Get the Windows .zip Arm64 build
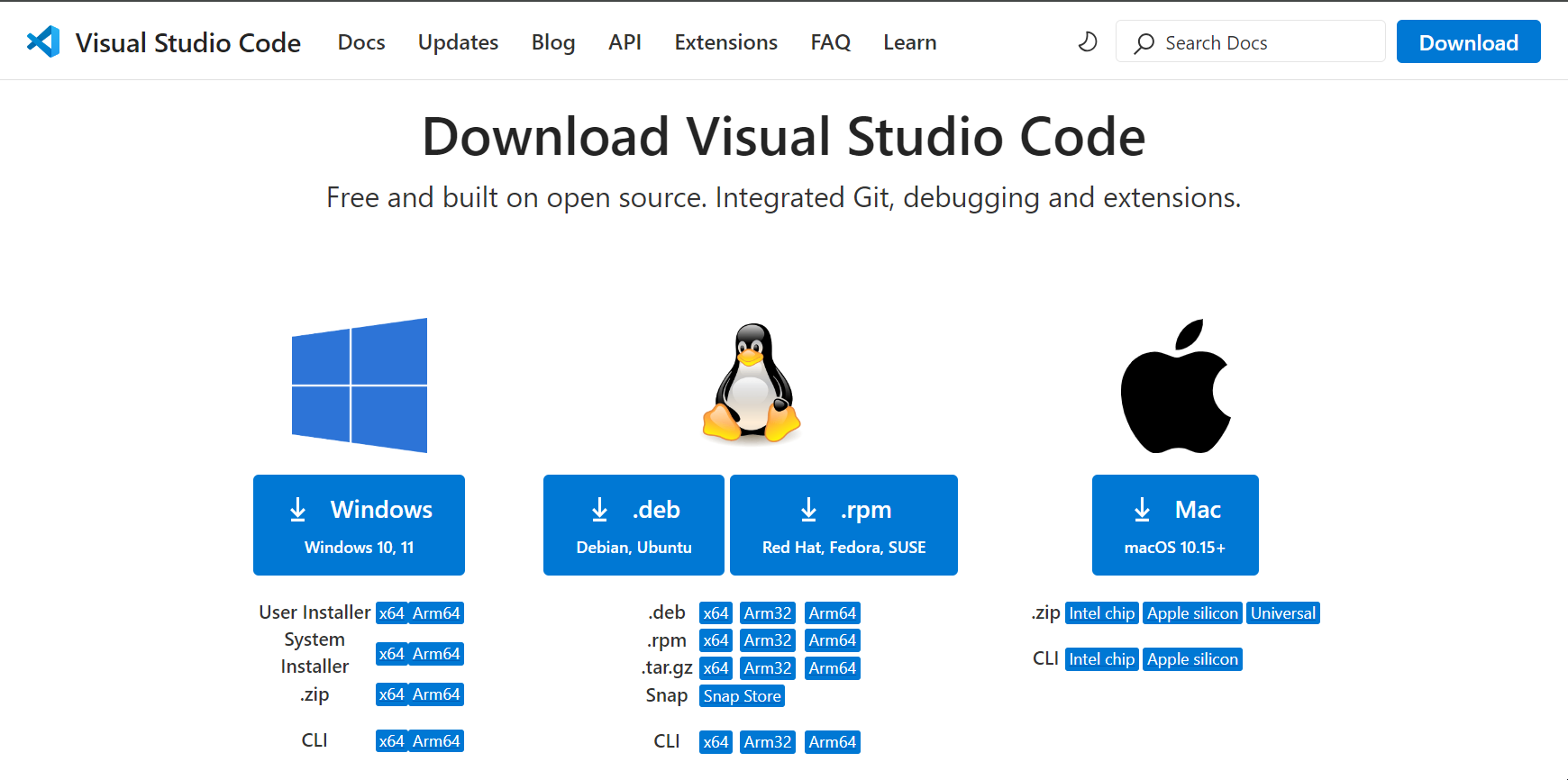1568x780 pixels. [436, 694]
